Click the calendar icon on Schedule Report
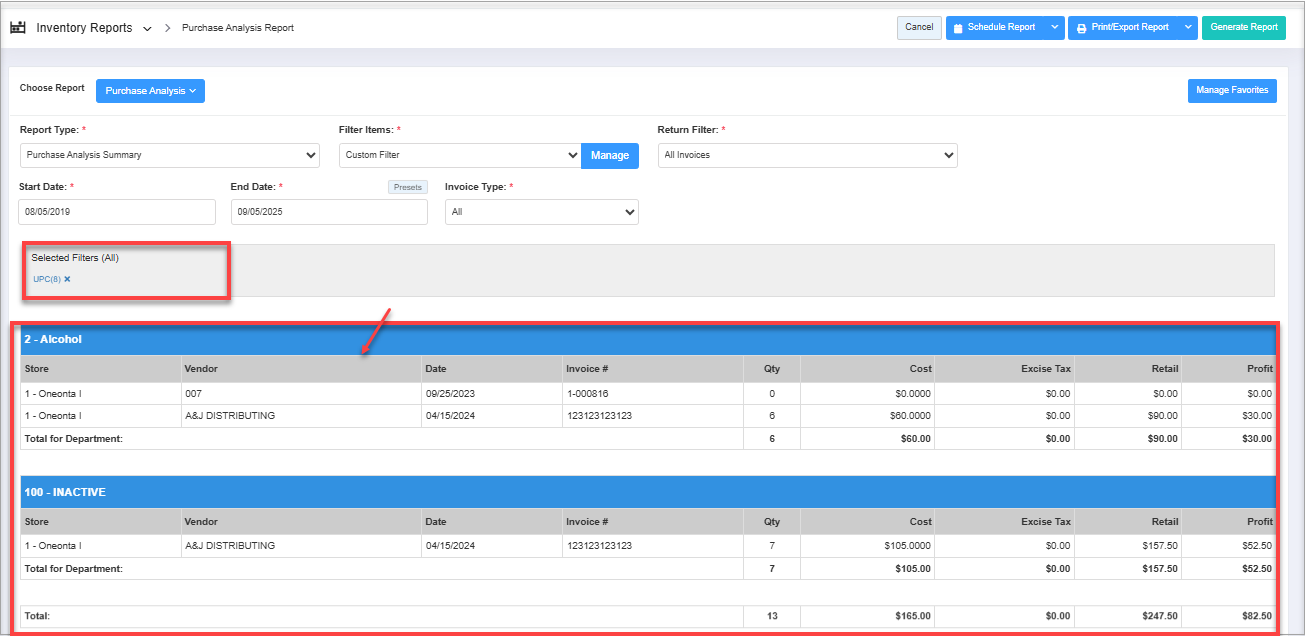Viewport: 1305px width, 636px height. (958, 28)
